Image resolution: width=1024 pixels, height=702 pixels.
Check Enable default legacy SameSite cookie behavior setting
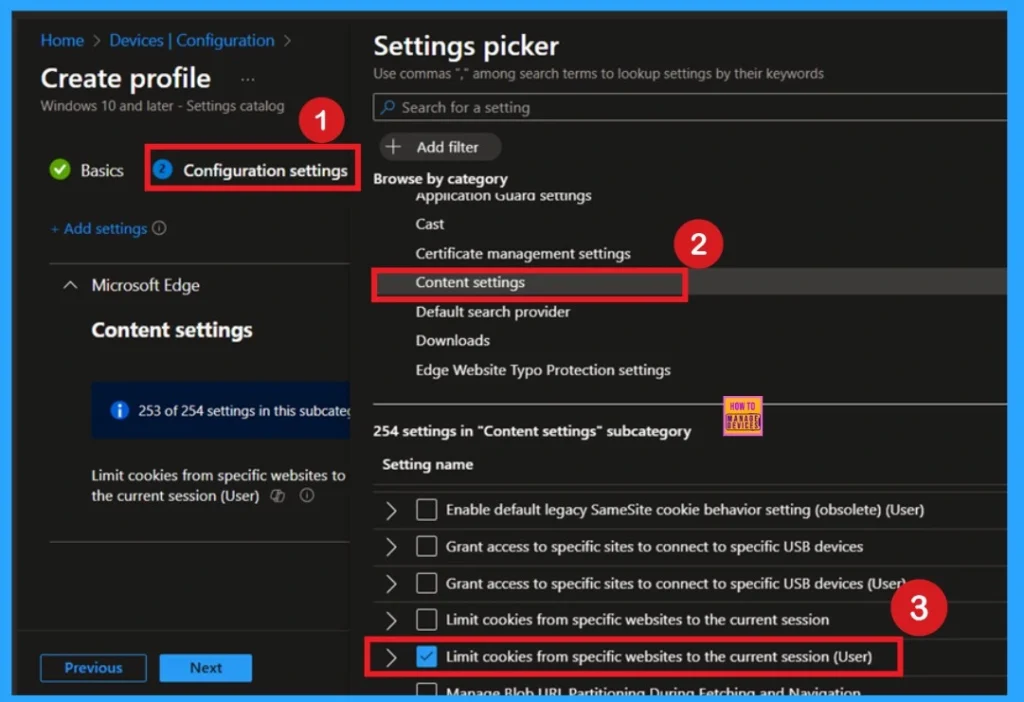426,509
